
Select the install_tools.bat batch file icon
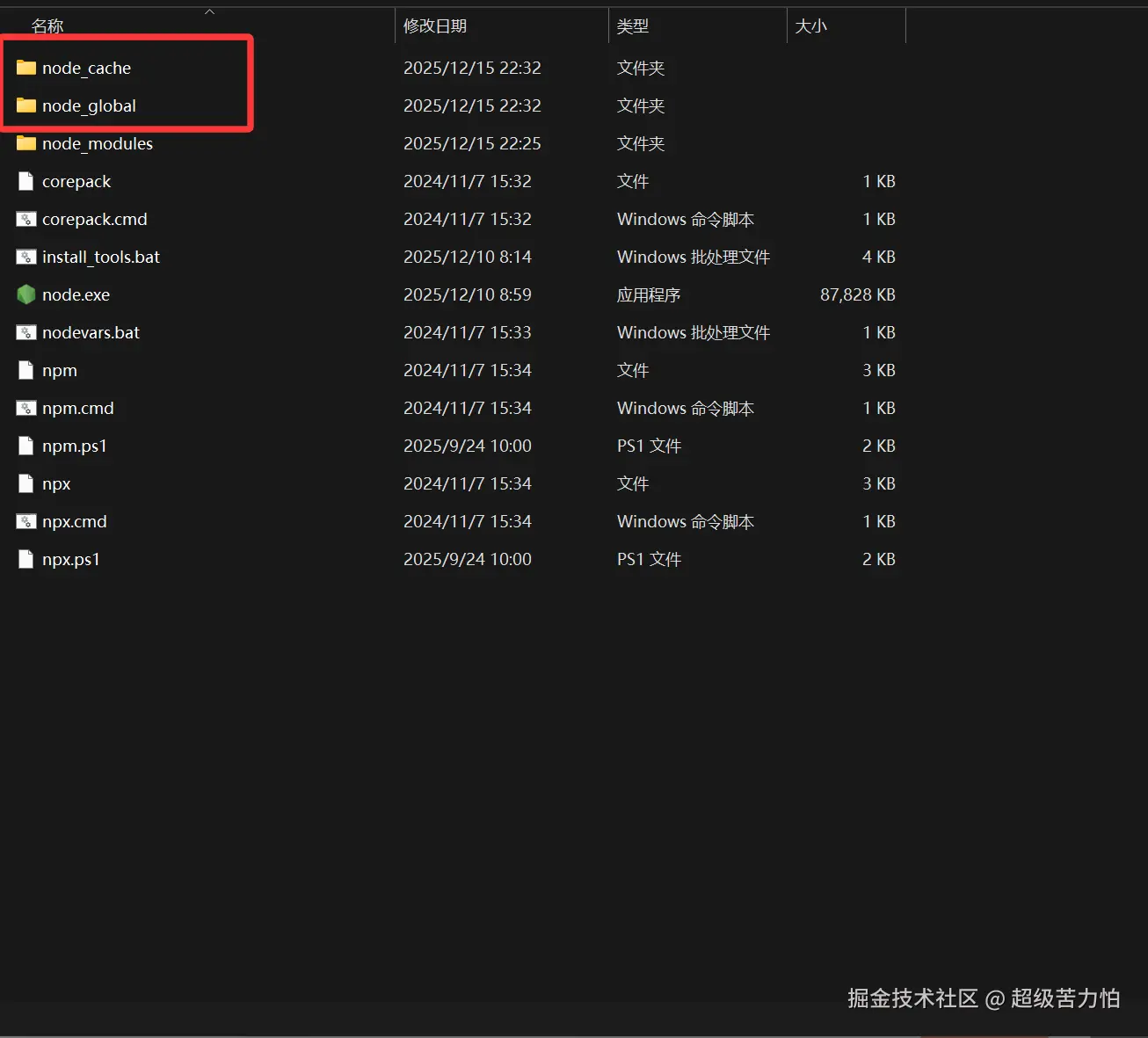(x=26, y=257)
